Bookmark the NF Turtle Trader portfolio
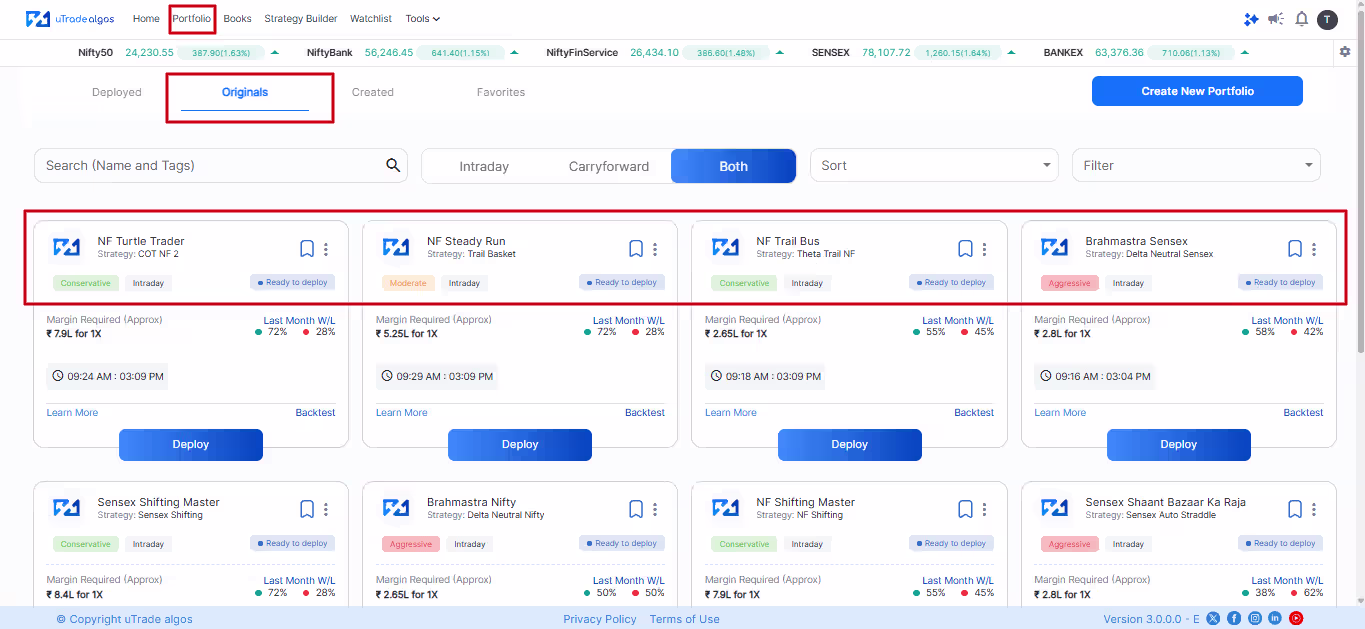The height and width of the screenshot is (629, 1365). (x=307, y=249)
